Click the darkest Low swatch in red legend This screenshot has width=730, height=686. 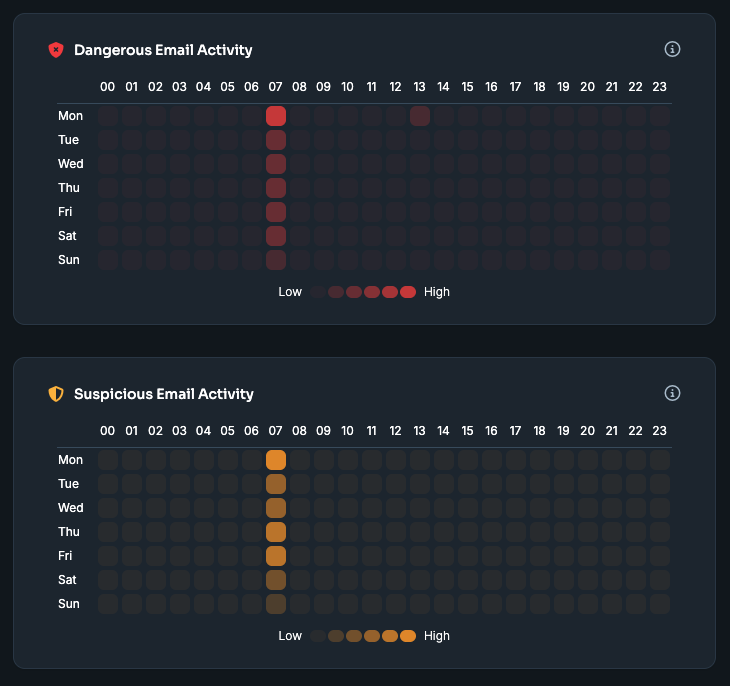[318, 292]
